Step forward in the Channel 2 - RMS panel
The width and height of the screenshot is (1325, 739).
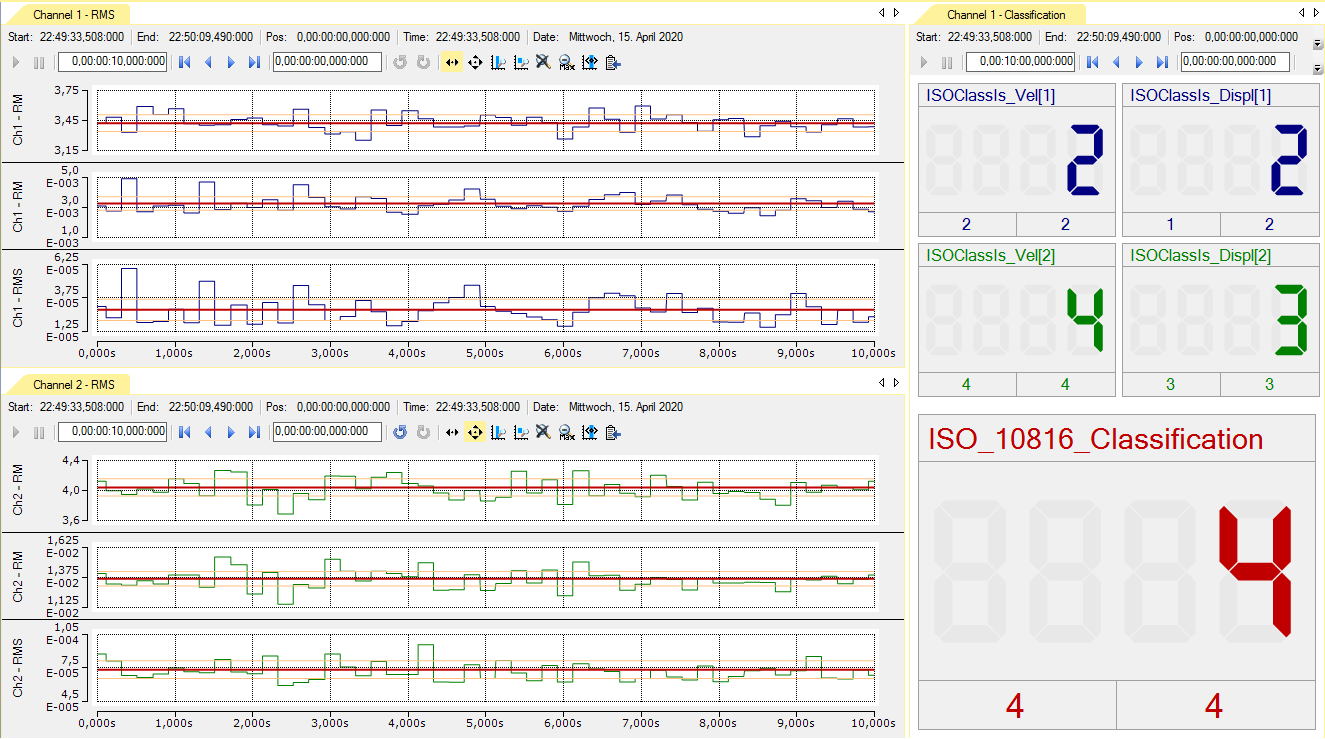tap(231, 432)
